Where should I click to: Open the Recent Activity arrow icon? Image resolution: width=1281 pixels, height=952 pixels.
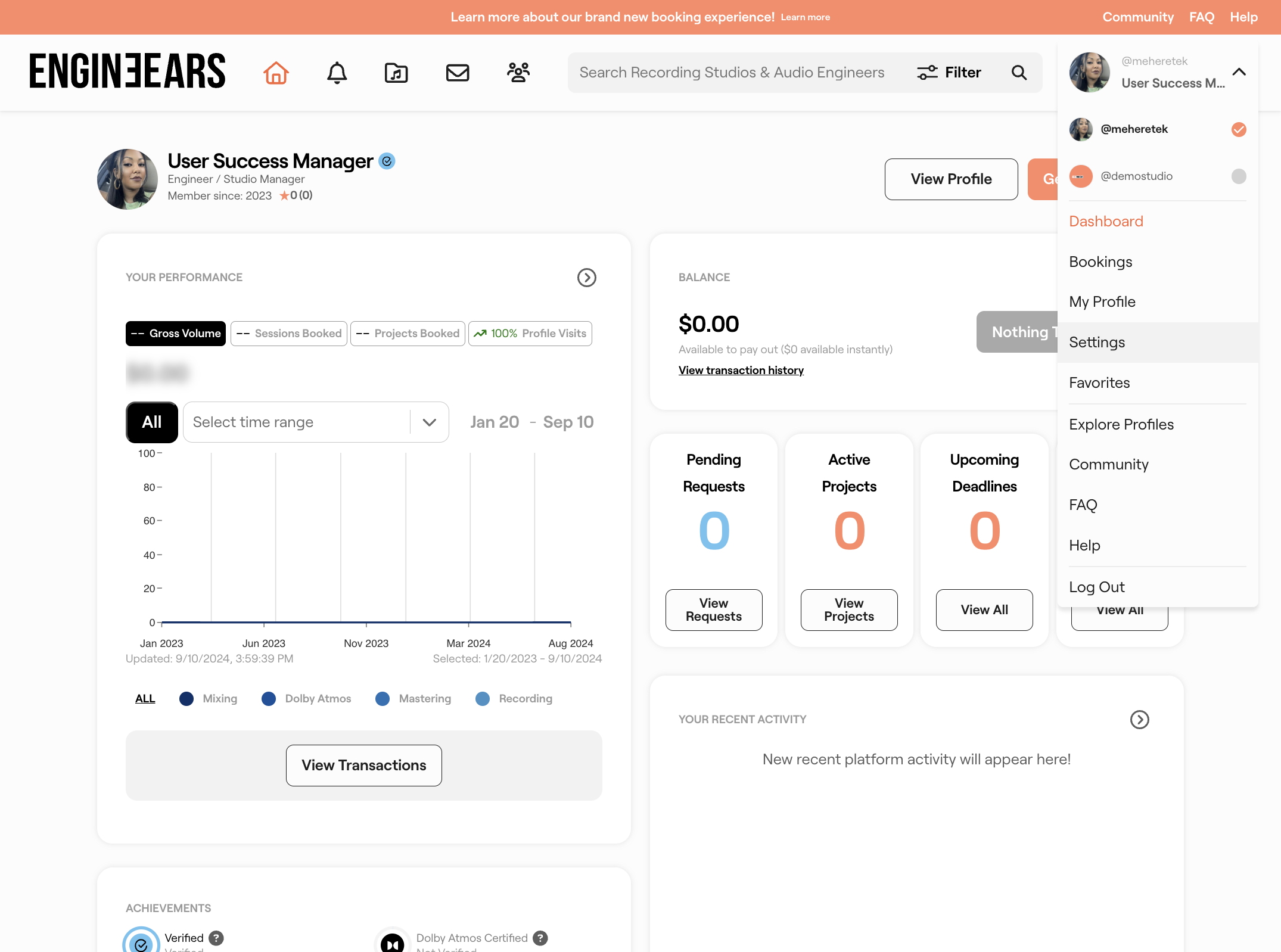[x=1140, y=720]
